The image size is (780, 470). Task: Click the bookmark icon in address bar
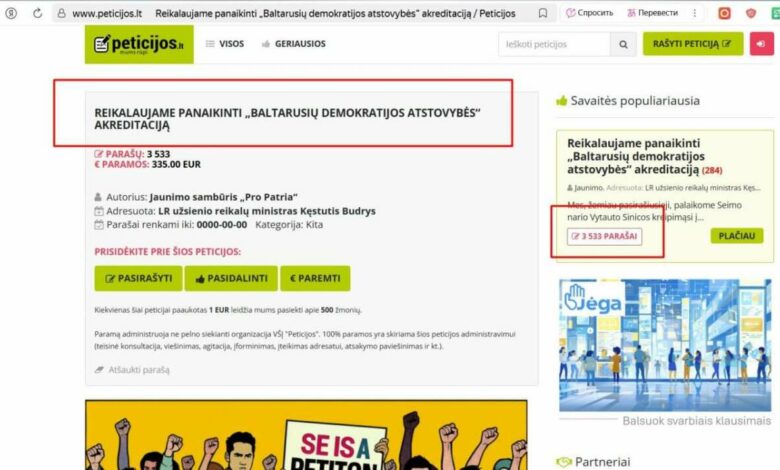[543, 13]
